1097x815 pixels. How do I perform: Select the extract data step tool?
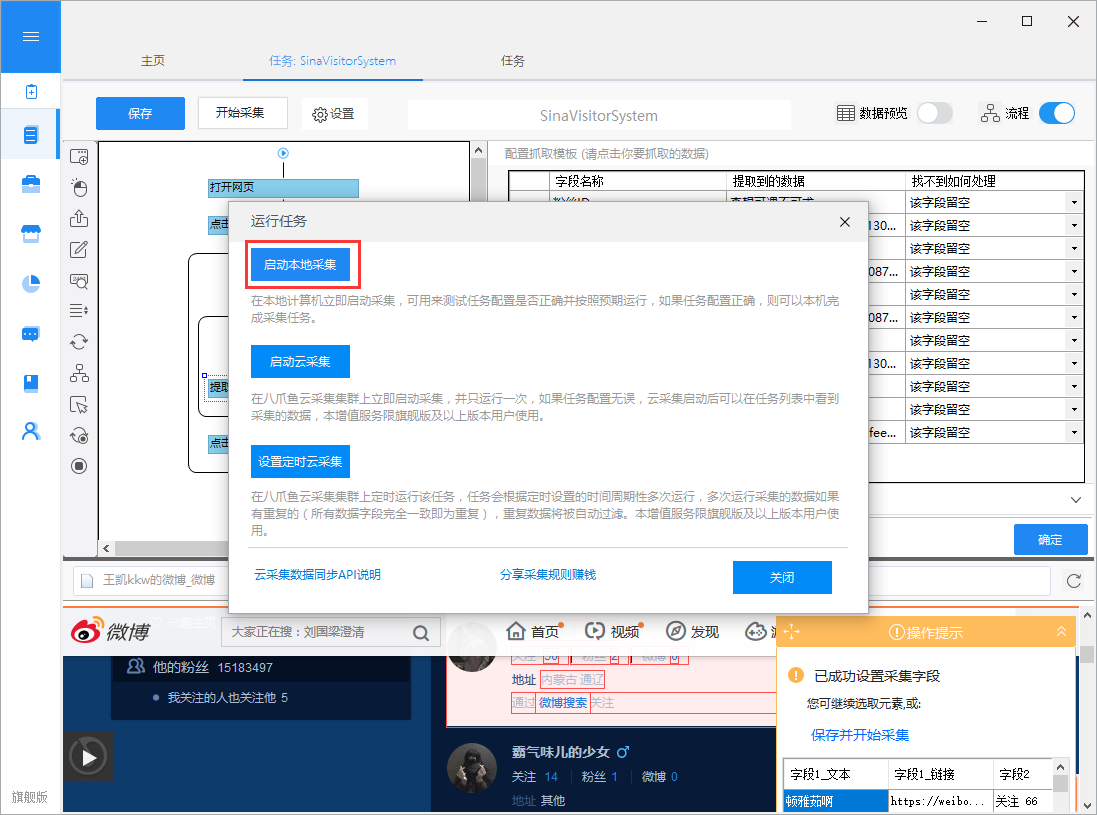(x=79, y=219)
